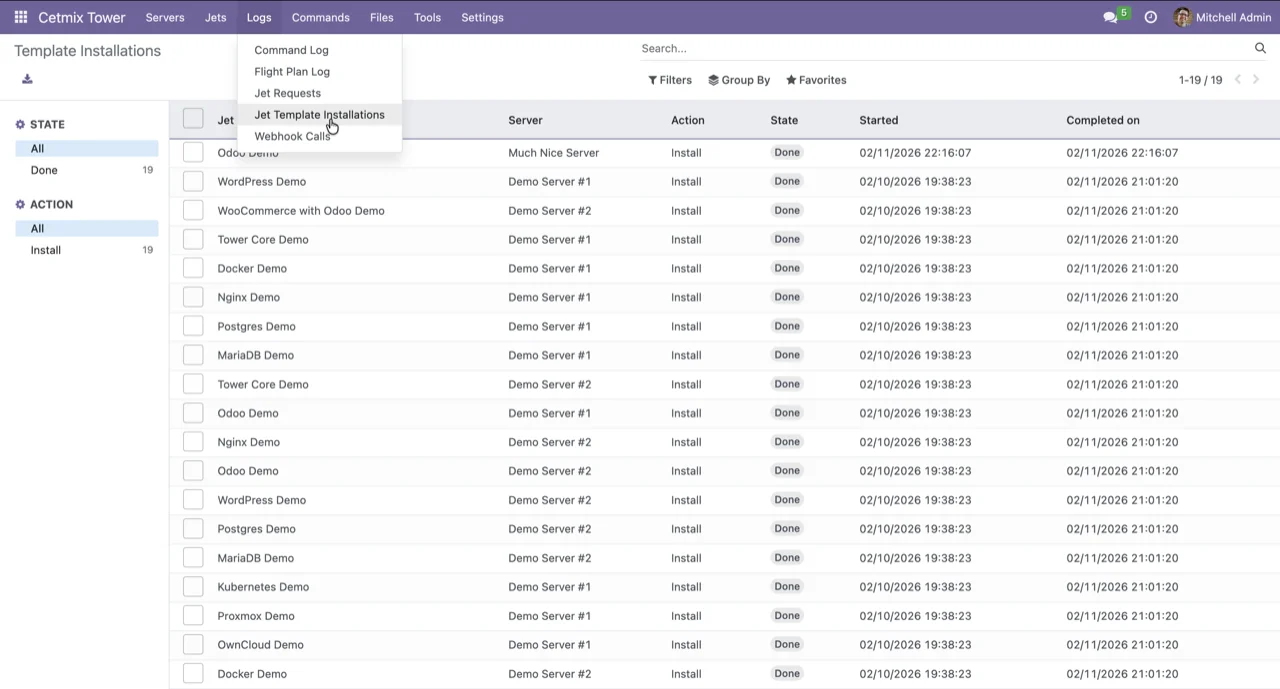Tick the select-all header checkbox
Image resolution: width=1280 pixels, height=689 pixels.
point(193,119)
